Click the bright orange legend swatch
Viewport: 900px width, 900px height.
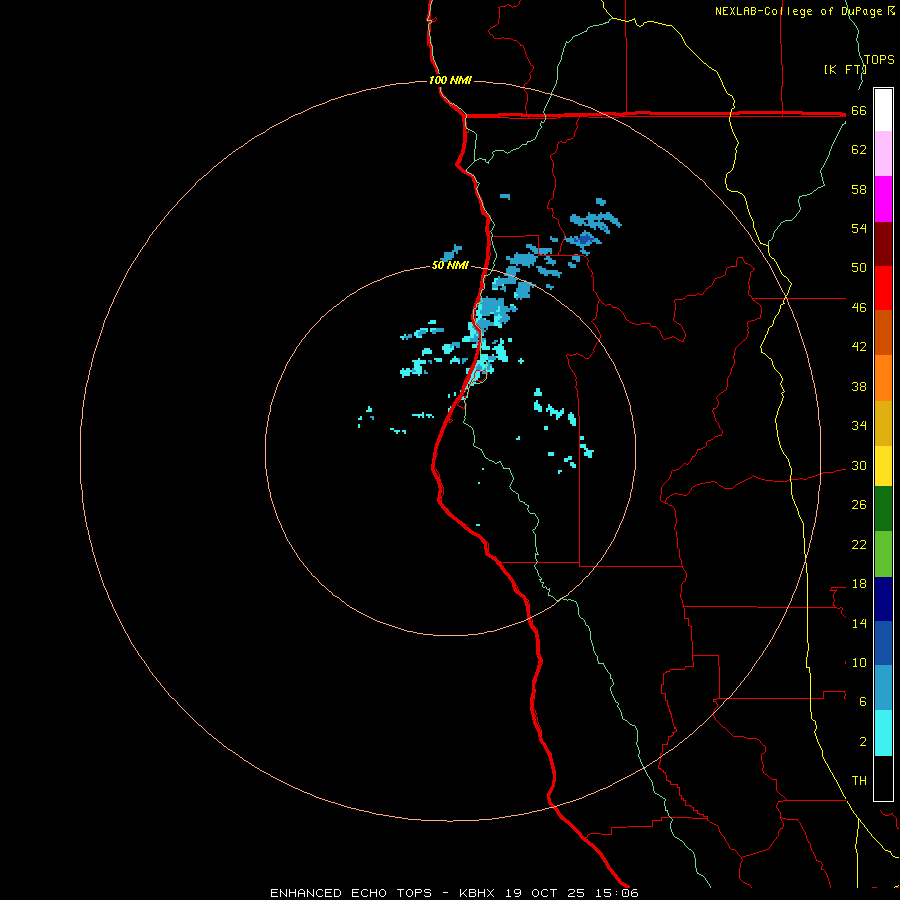point(883,378)
